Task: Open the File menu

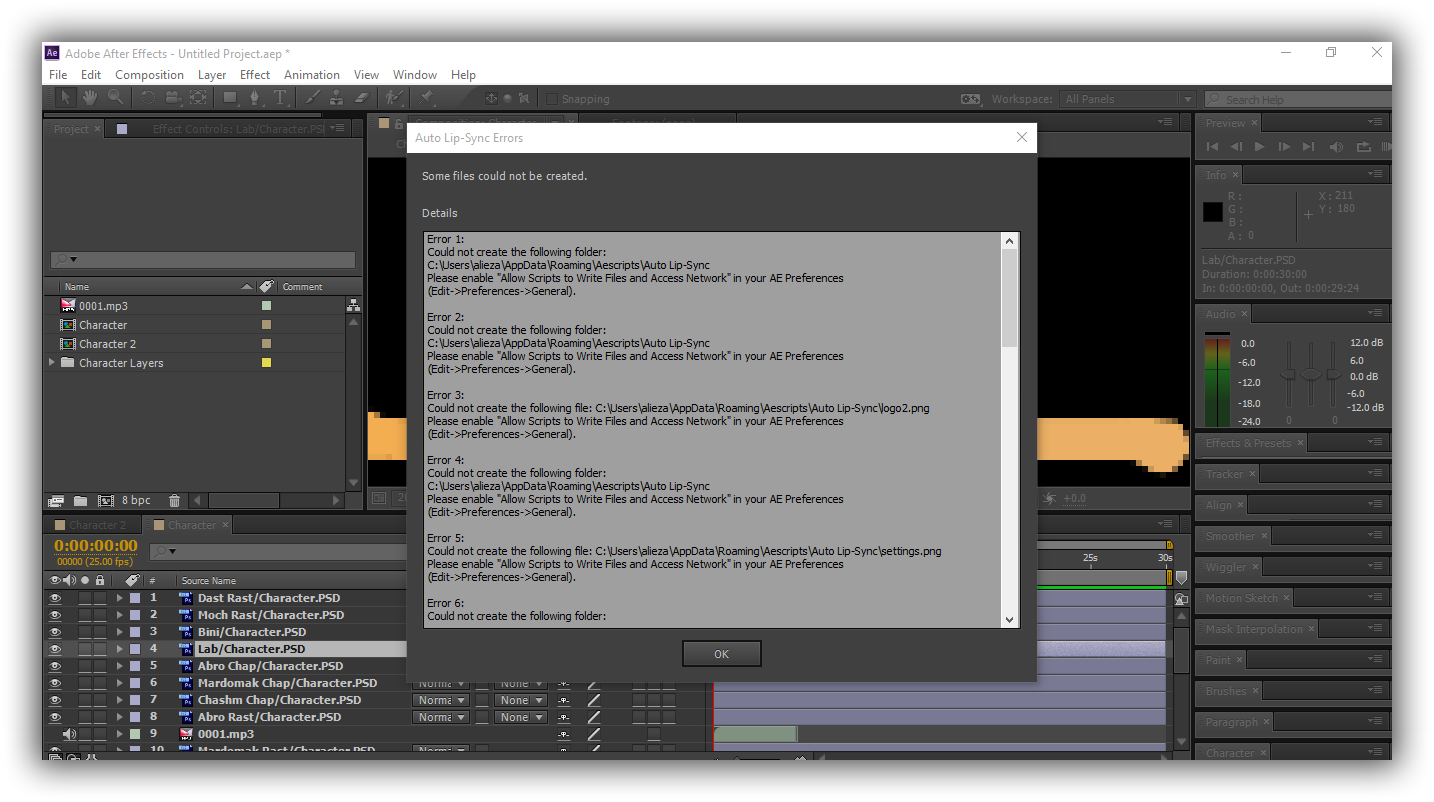Action: click(58, 75)
